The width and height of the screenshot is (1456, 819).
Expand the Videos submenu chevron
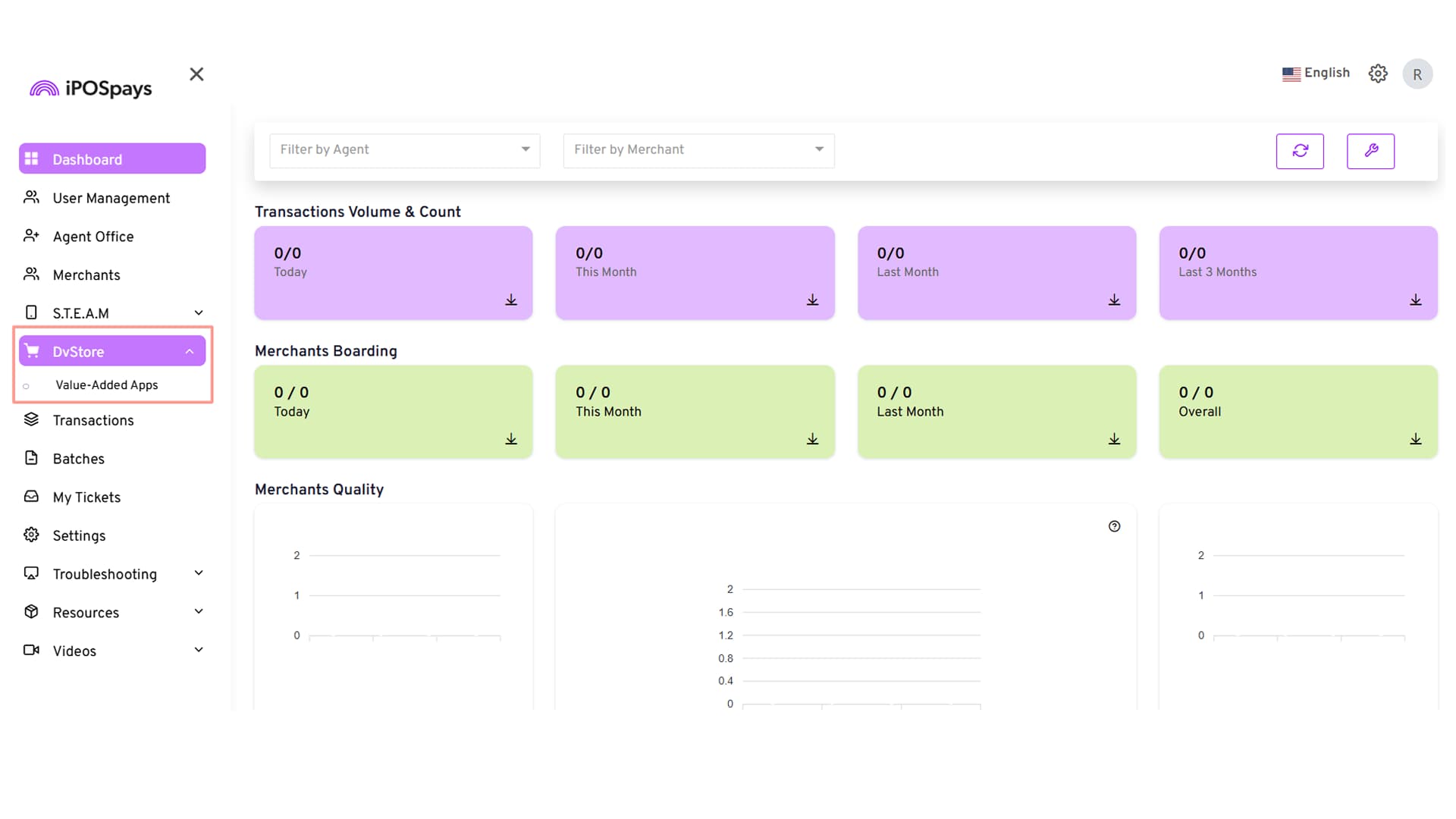click(199, 649)
